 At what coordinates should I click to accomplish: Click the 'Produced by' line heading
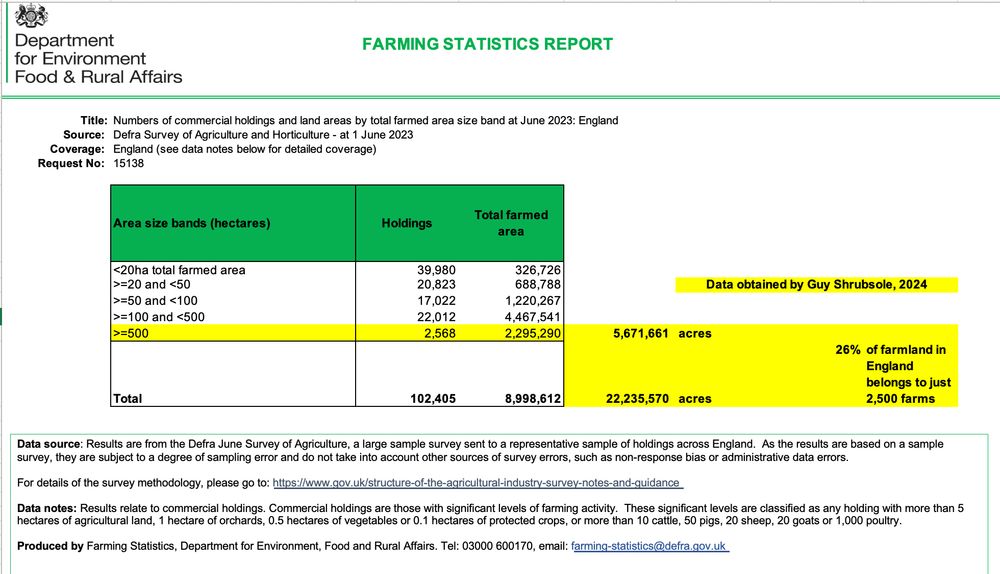[x=50, y=546]
